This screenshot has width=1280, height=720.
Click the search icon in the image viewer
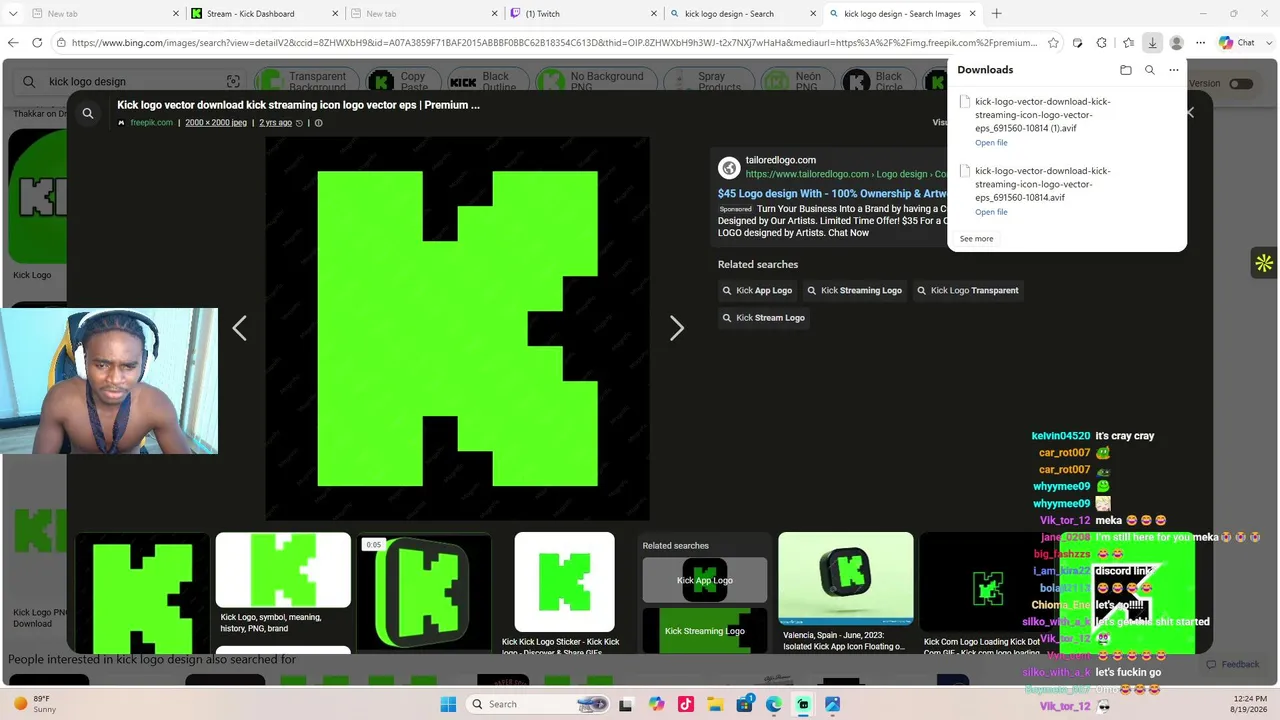tap(88, 113)
